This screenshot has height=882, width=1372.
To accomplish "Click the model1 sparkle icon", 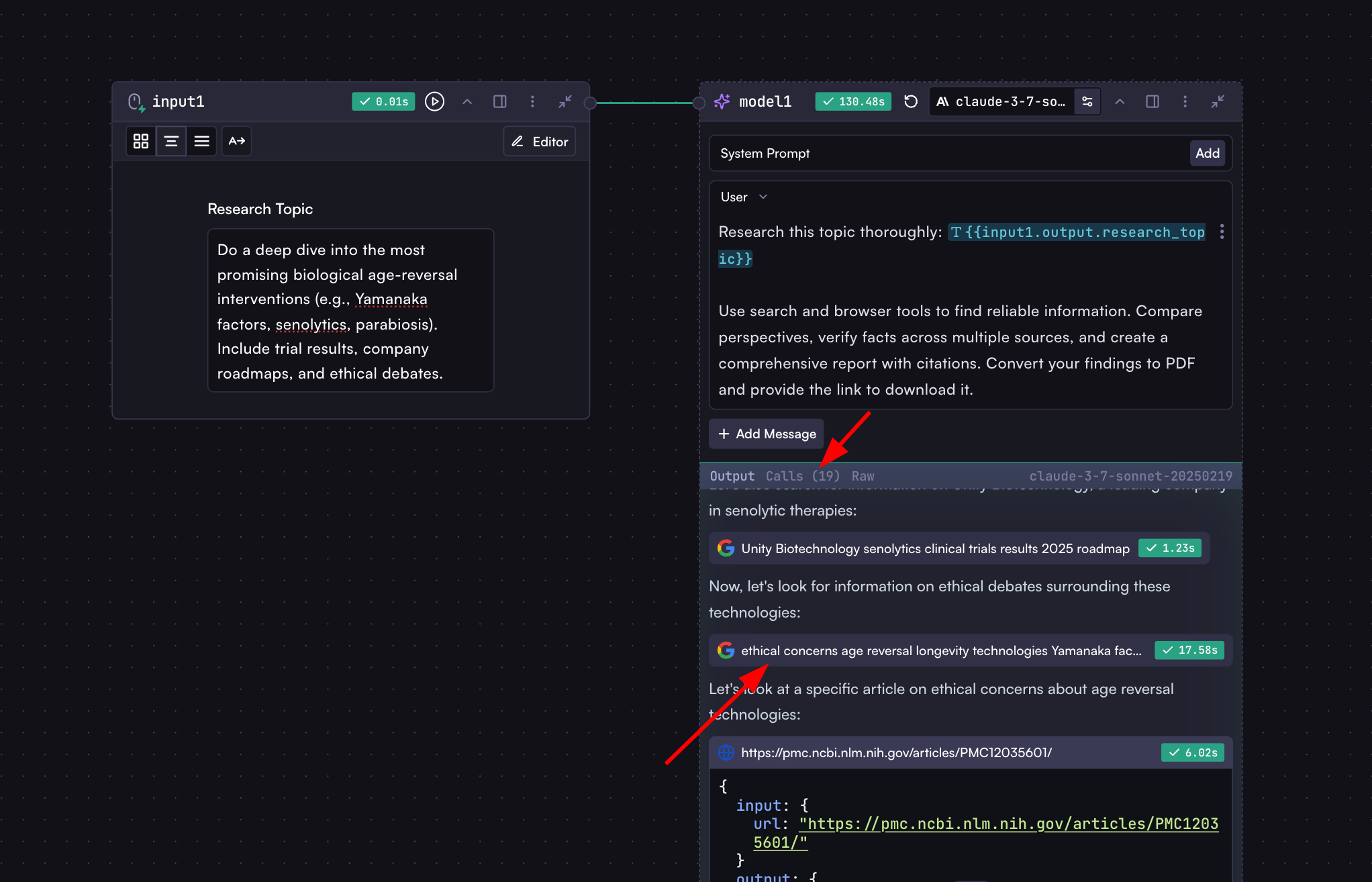I will [722, 101].
